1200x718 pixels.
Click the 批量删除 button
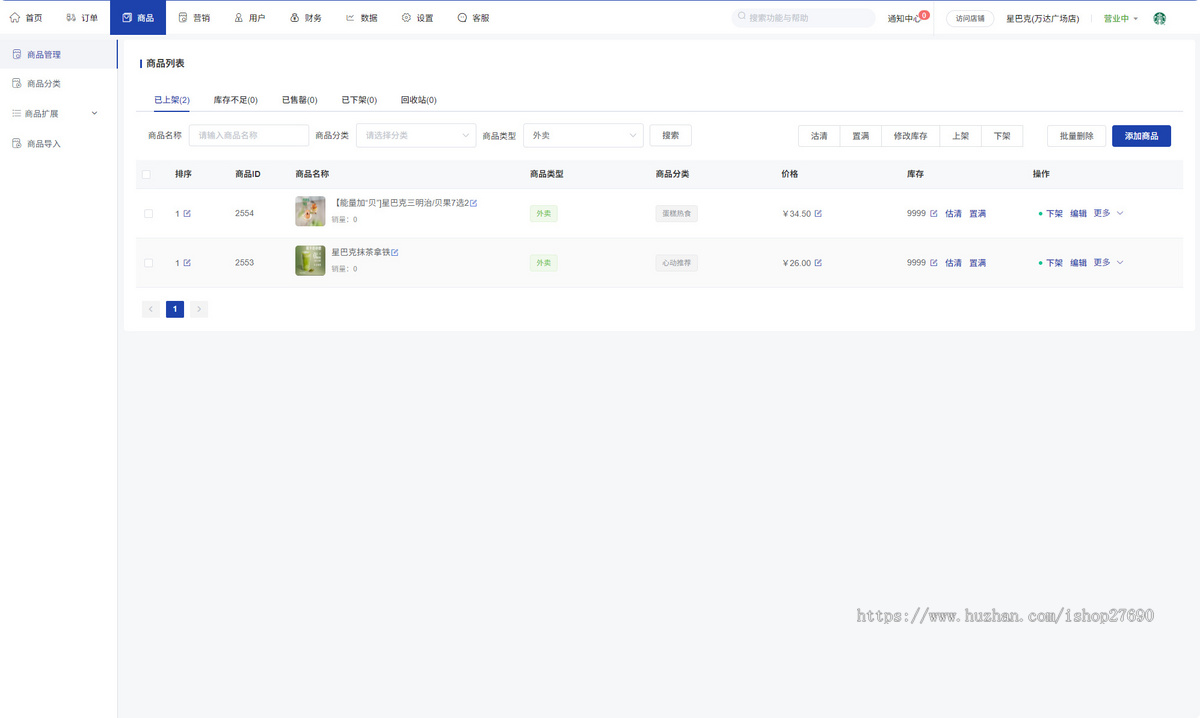tap(1077, 136)
